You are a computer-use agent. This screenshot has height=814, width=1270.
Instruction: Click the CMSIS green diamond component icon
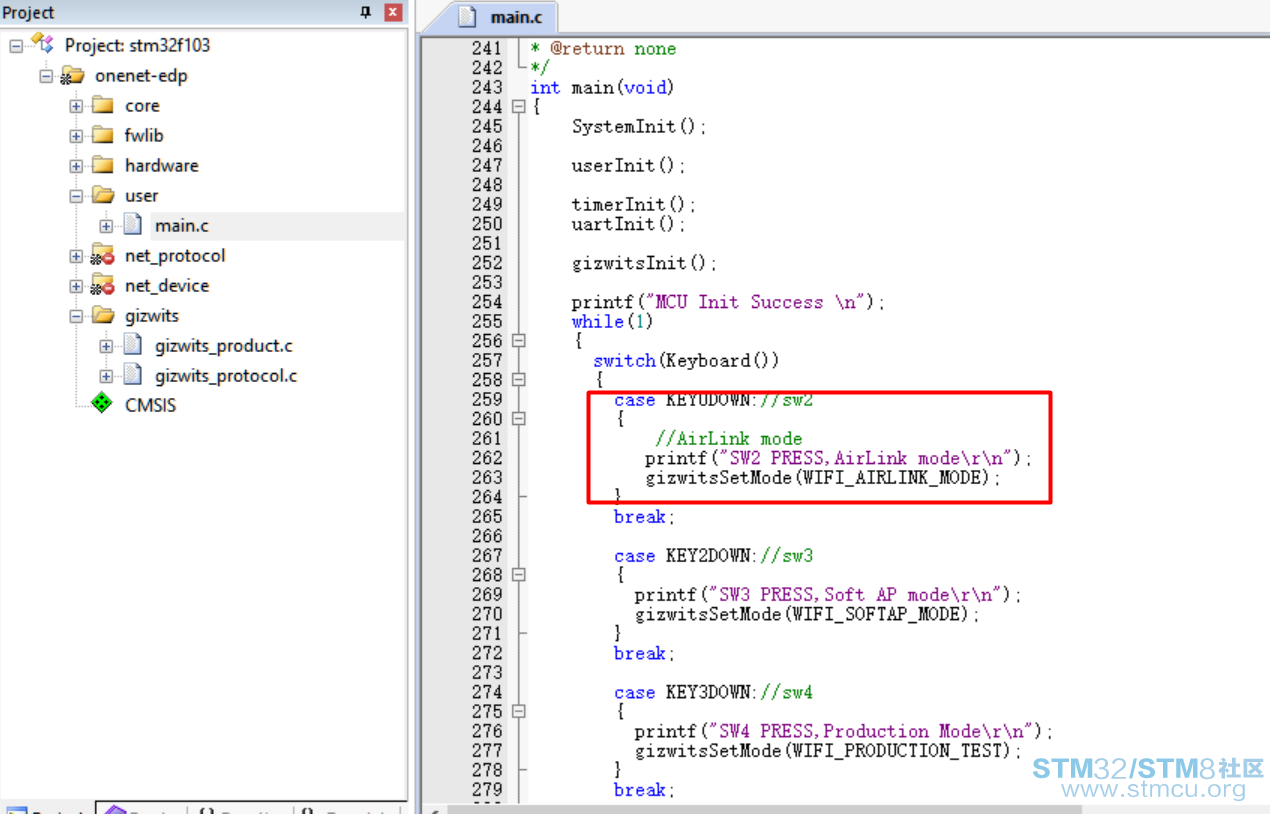tap(102, 403)
